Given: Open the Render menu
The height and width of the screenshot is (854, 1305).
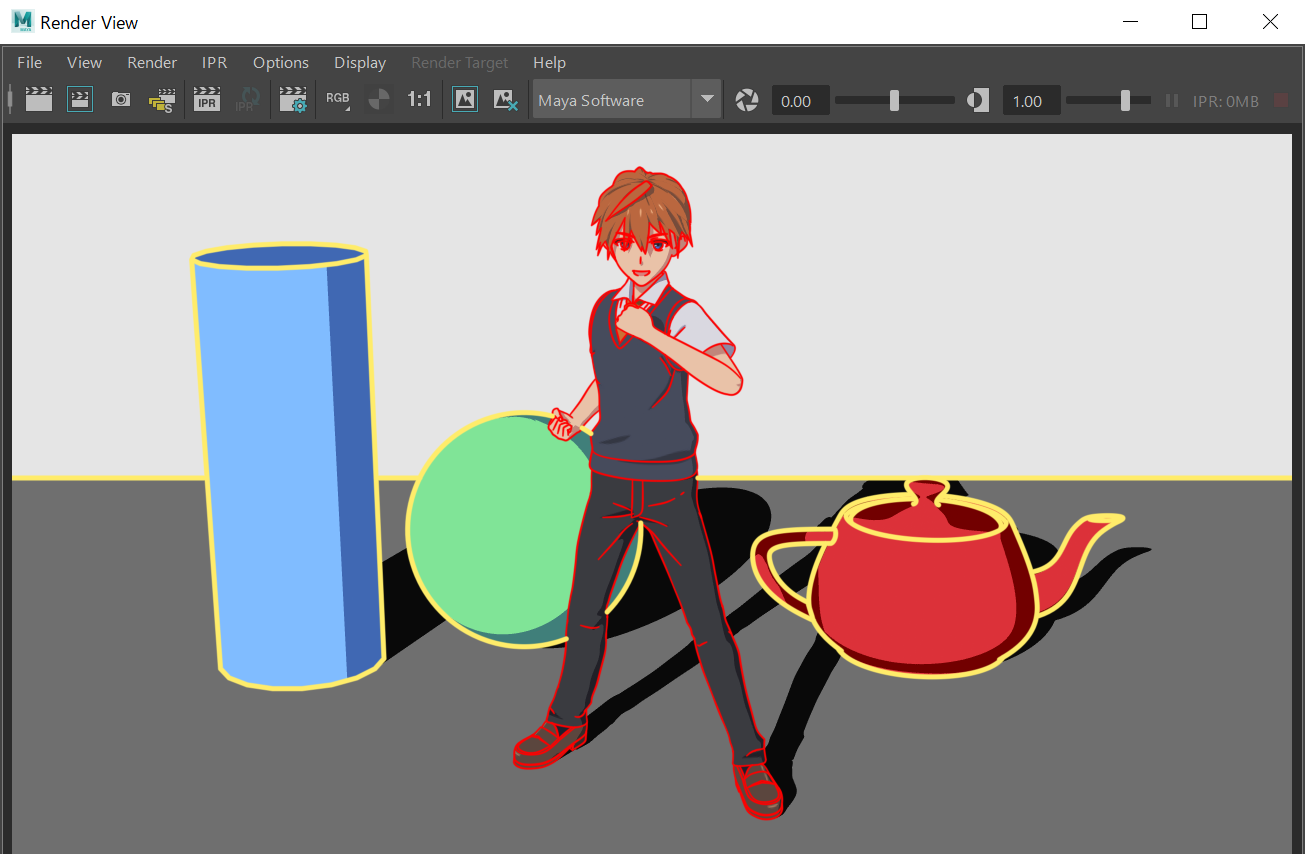Looking at the screenshot, I should pyautogui.click(x=152, y=63).
